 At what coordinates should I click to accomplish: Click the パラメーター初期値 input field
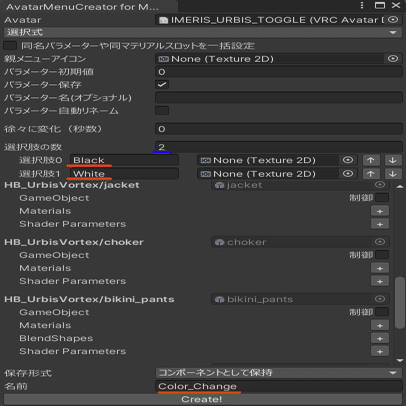[279, 72]
